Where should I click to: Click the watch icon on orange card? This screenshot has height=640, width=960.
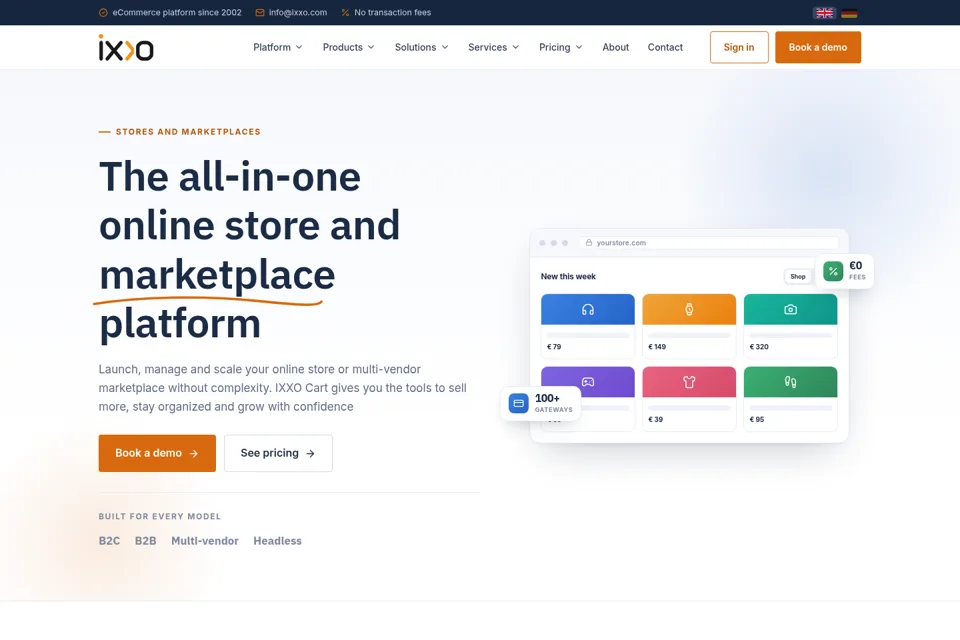(x=689, y=309)
